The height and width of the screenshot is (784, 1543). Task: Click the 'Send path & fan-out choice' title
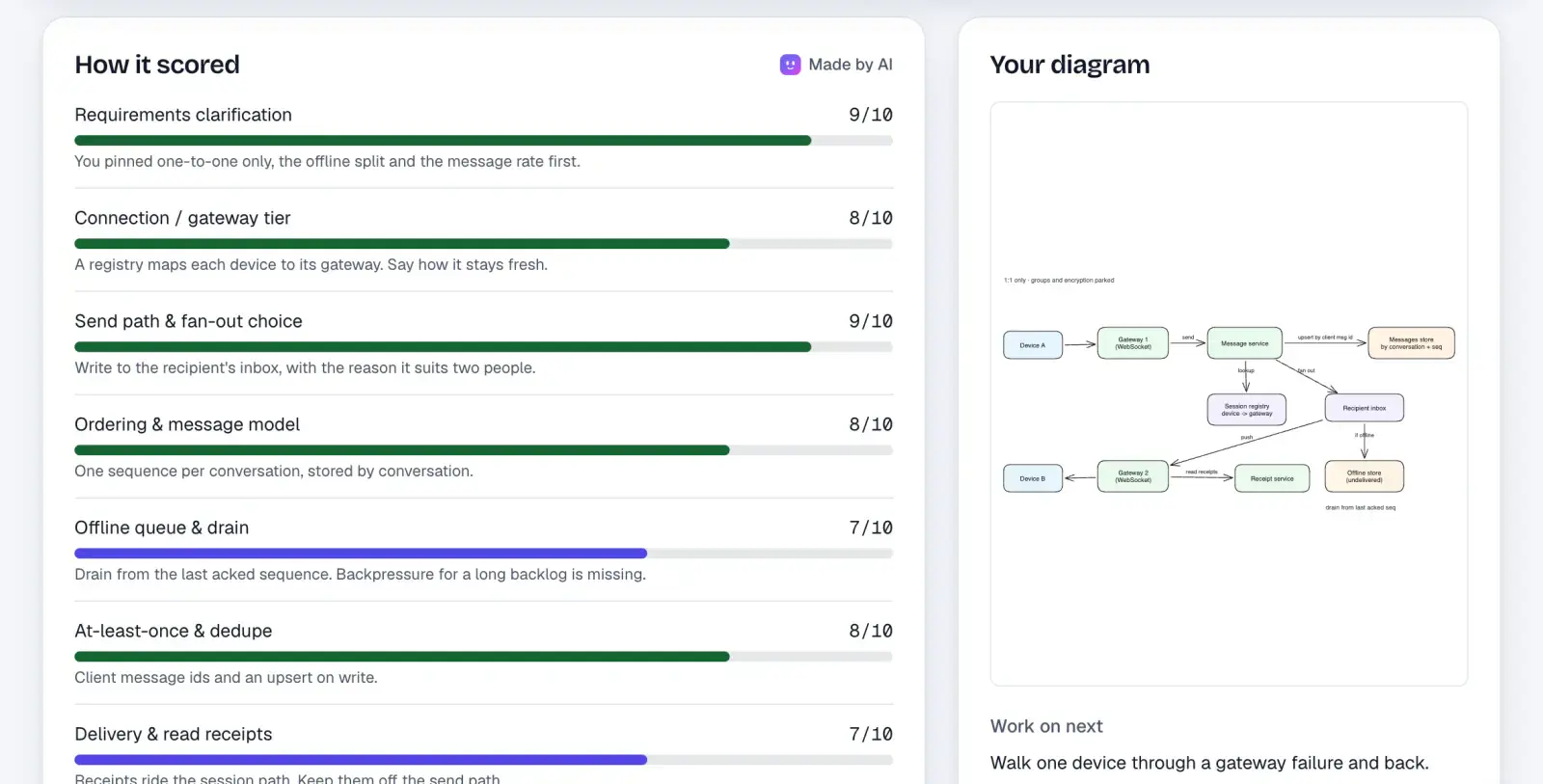[x=188, y=321]
